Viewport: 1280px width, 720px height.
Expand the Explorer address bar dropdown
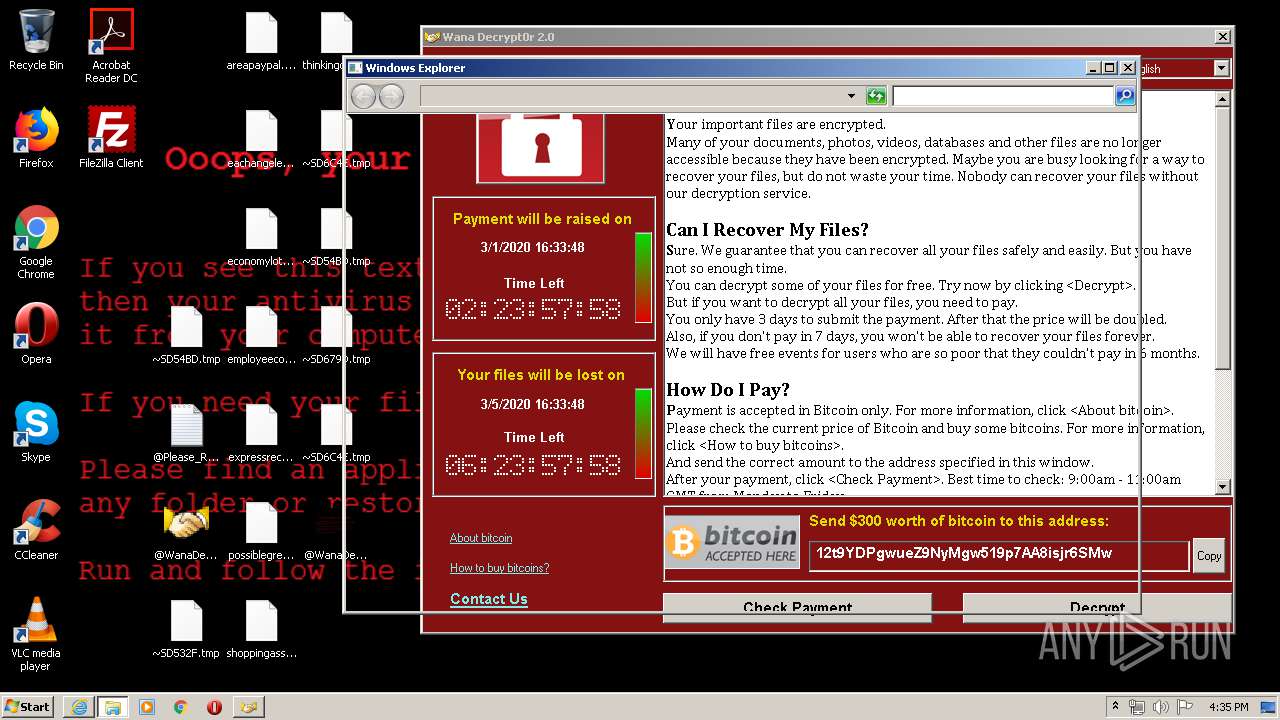pos(851,96)
